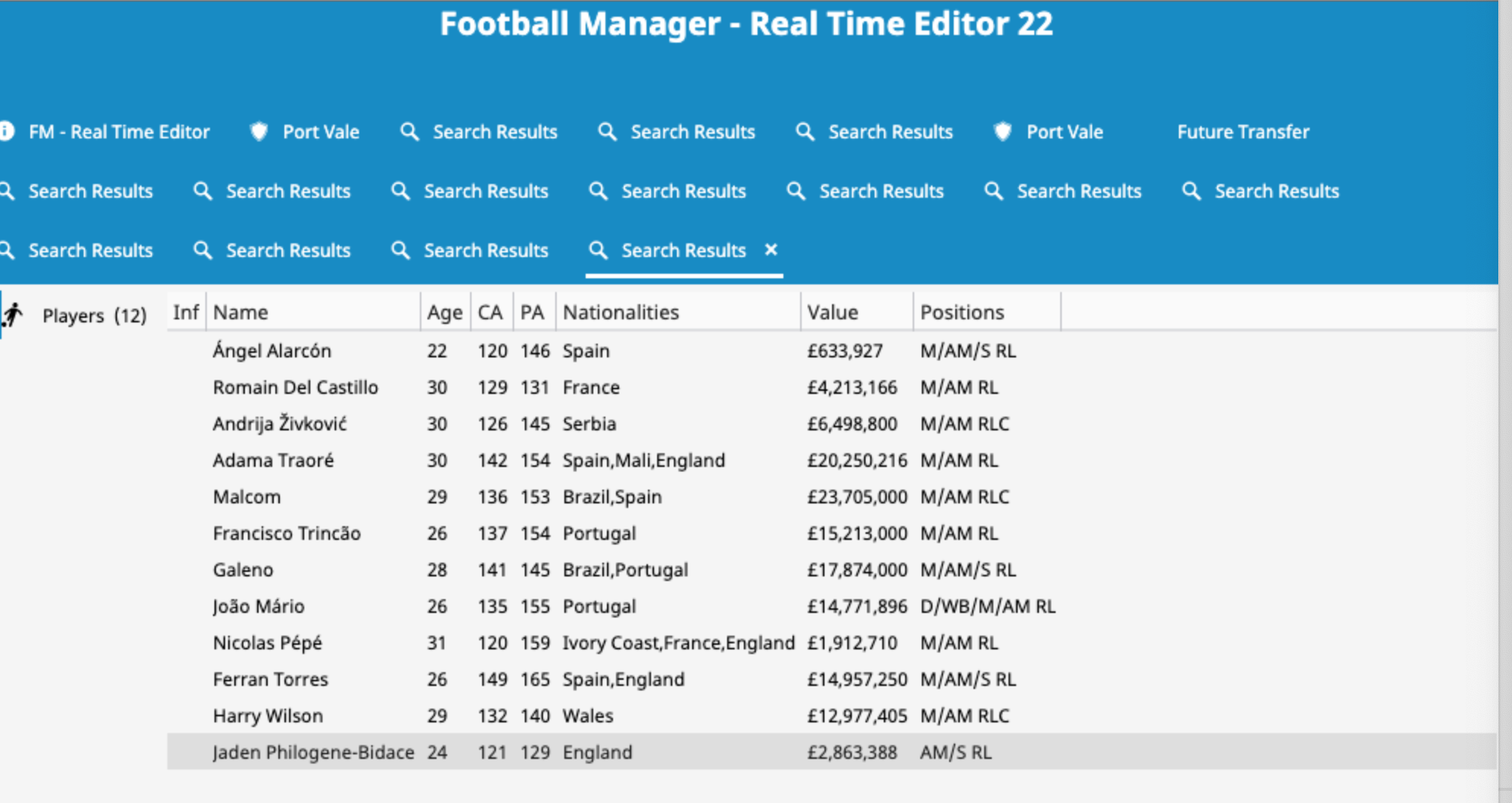1512x803 pixels.
Task: Sort players by the Age column header
Action: 444,313
